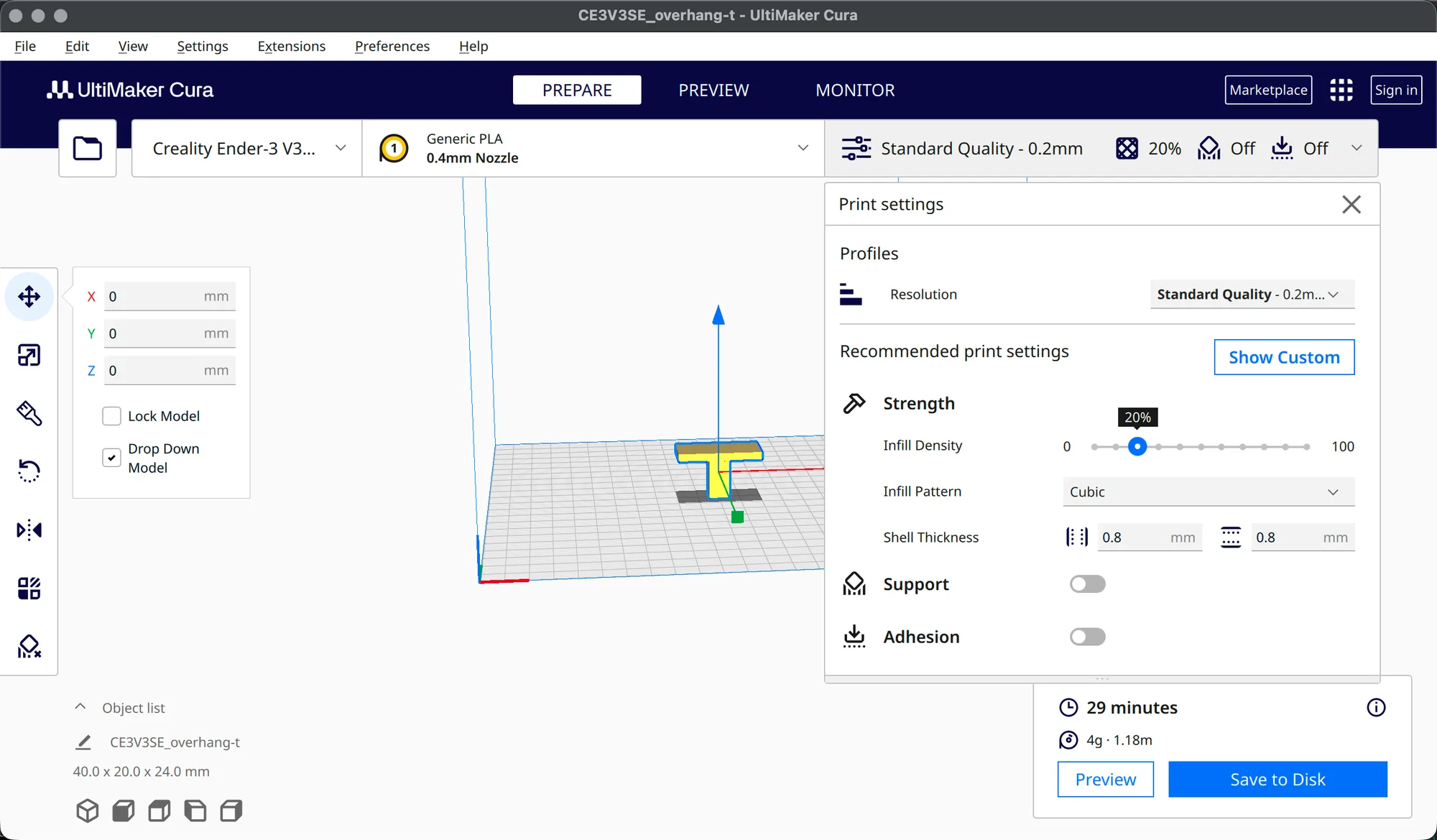Click the Save to Disk button

point(1277,779)
